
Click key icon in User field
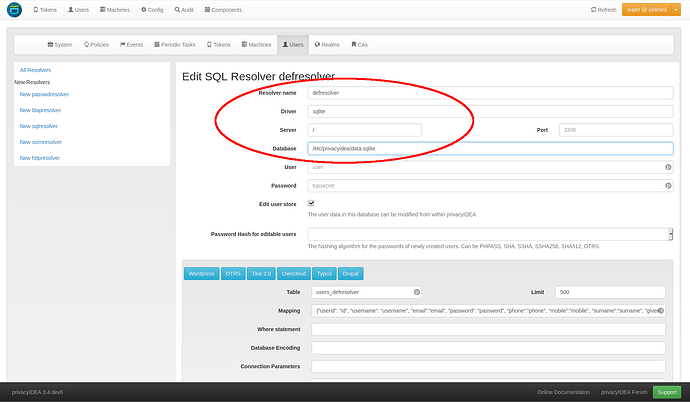coord(668,167)
